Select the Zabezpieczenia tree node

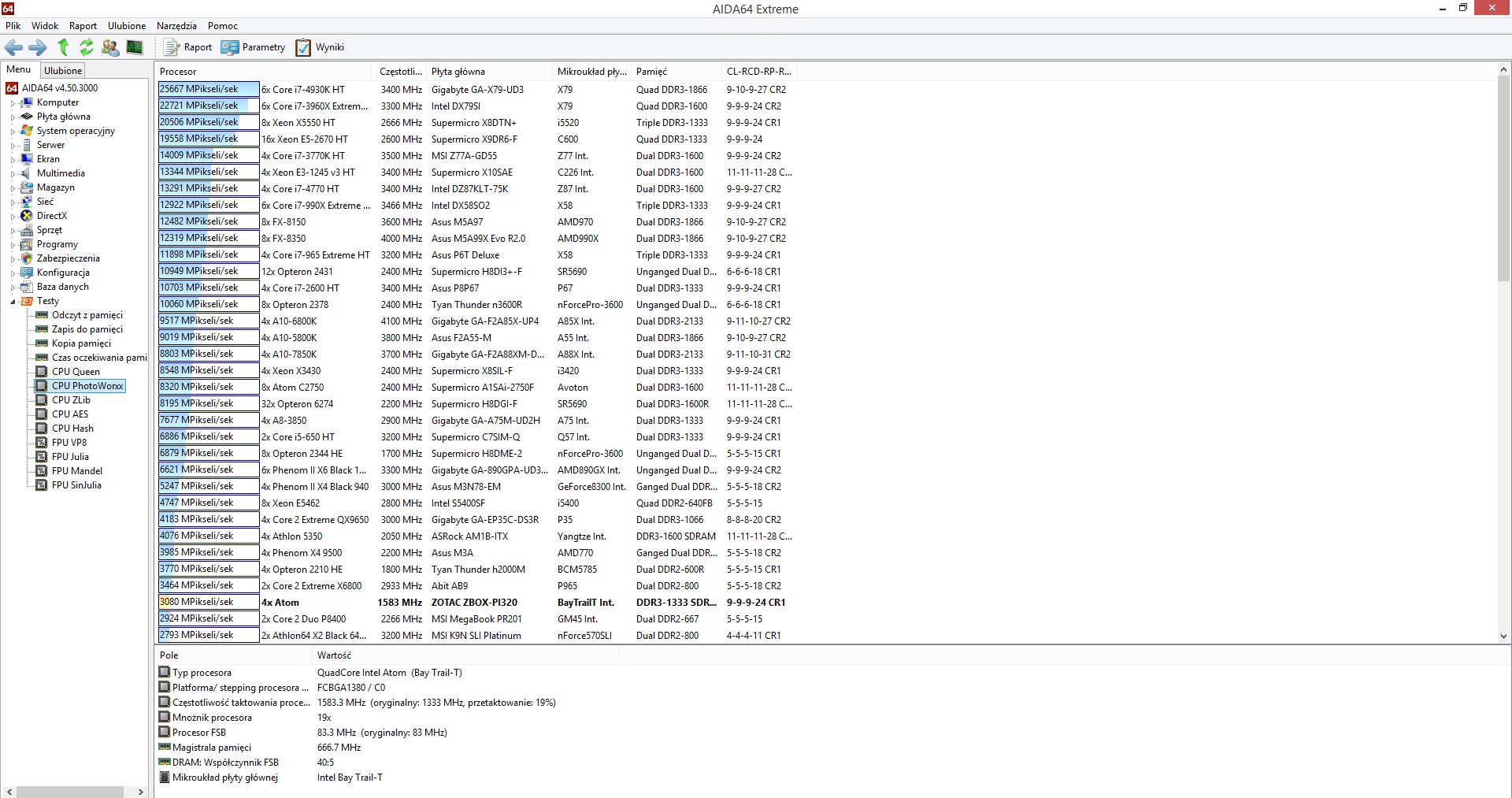coord(68,258)
